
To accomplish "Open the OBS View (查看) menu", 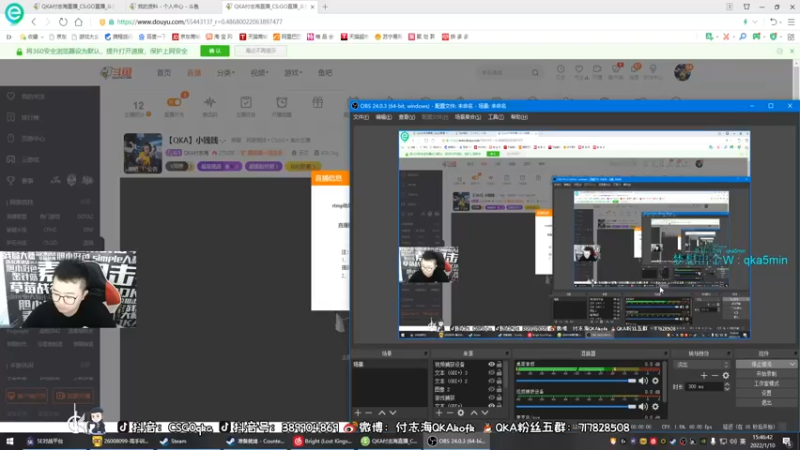I will pos(407,117).
